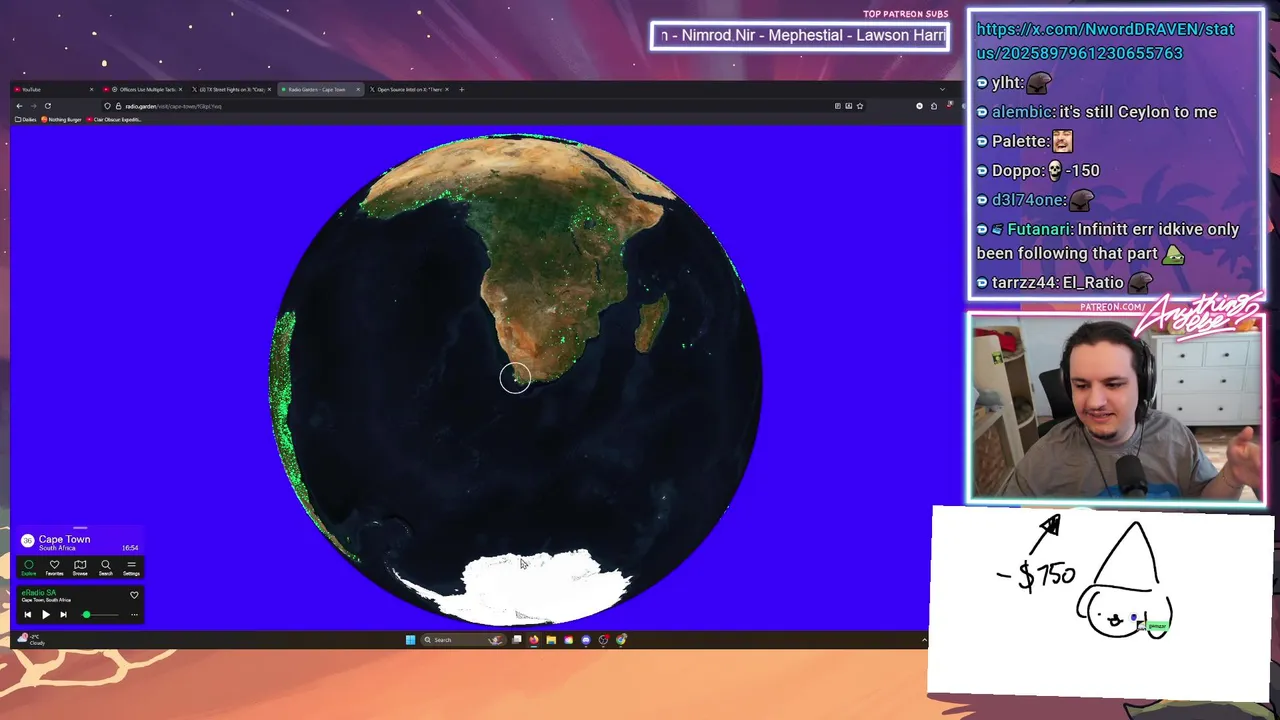Skip to next station
The image size is (1280, 720).
pos(63,615)
